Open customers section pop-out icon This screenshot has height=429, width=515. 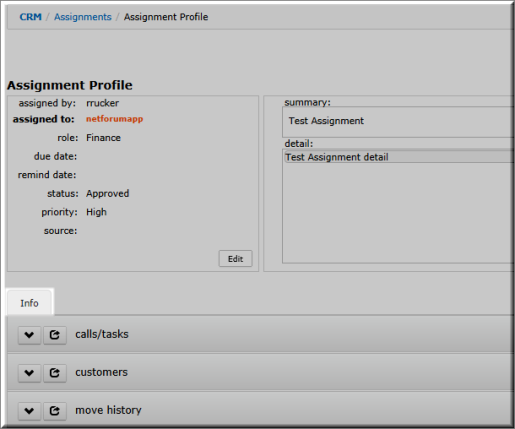[x=55, y=373]
